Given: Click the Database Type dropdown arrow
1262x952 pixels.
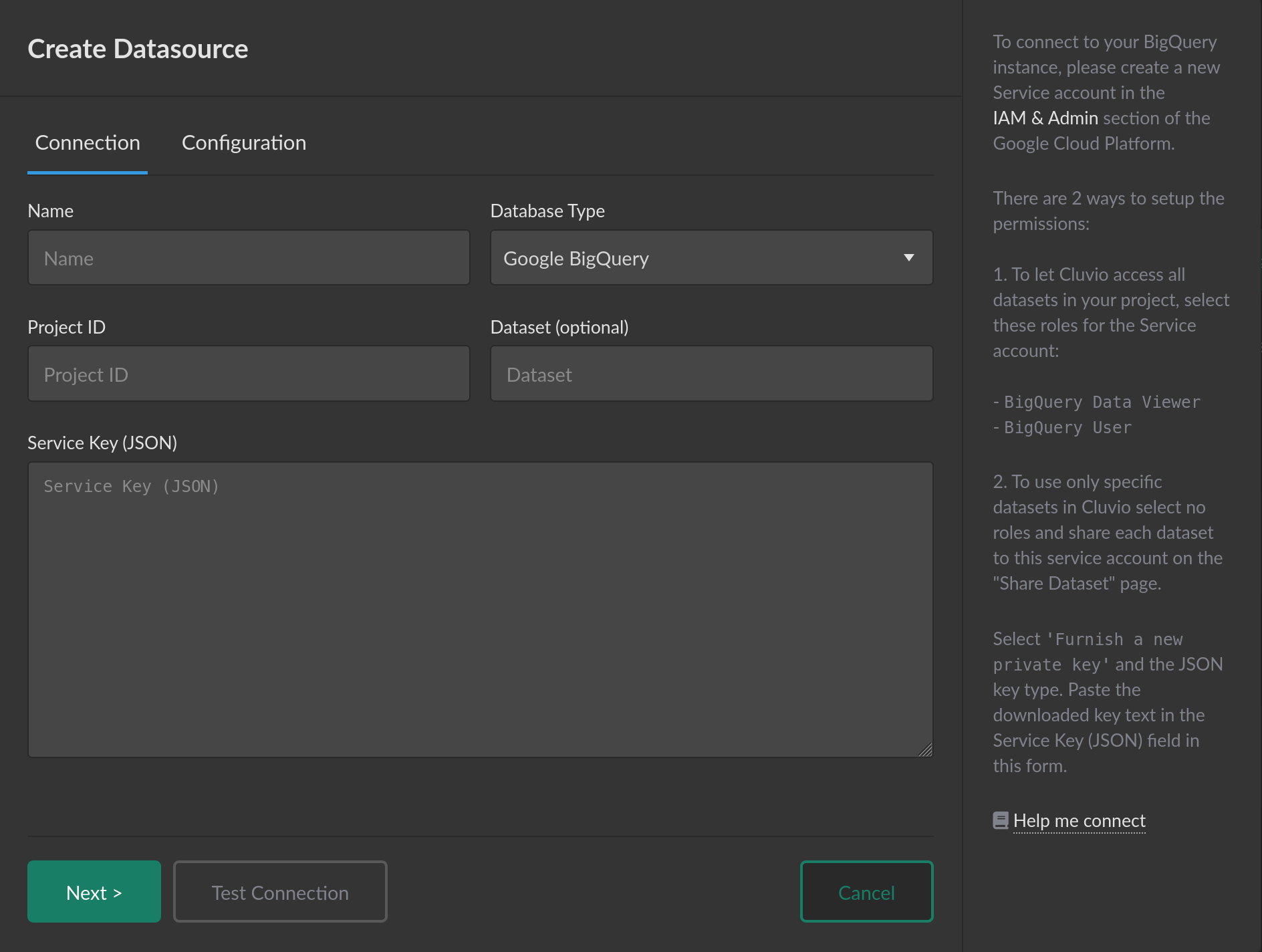Looking at the screenshot, I should [x=908, y=258].
